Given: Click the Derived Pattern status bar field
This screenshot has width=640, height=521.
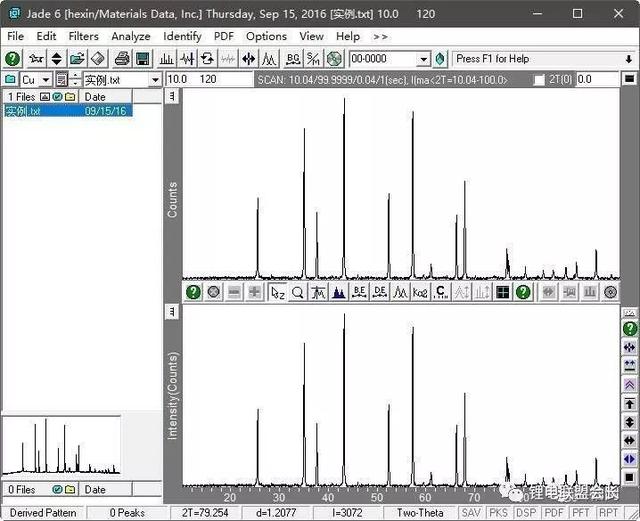Looking at the screenshot, I should pos(43,513).
